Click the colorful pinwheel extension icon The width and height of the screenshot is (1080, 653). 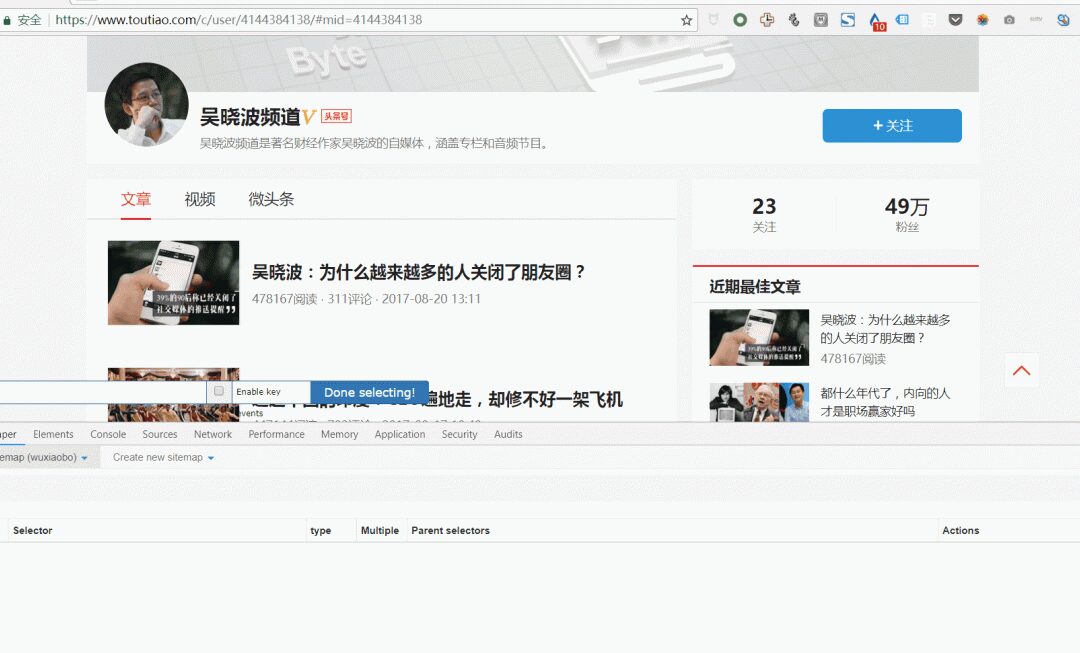click(982, 20)
